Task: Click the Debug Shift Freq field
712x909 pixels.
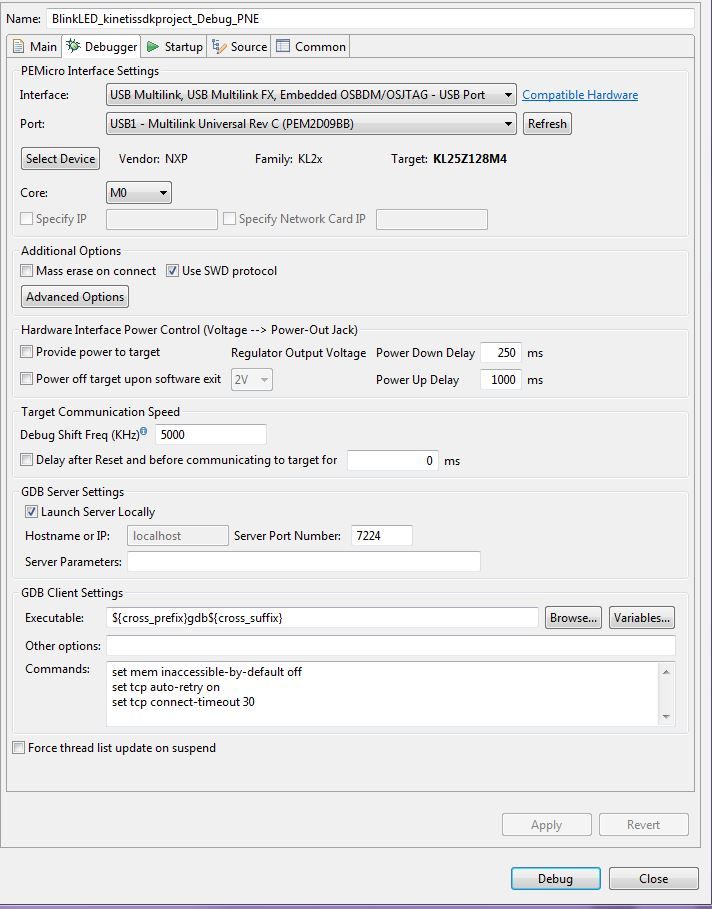Action: (211, 434)
